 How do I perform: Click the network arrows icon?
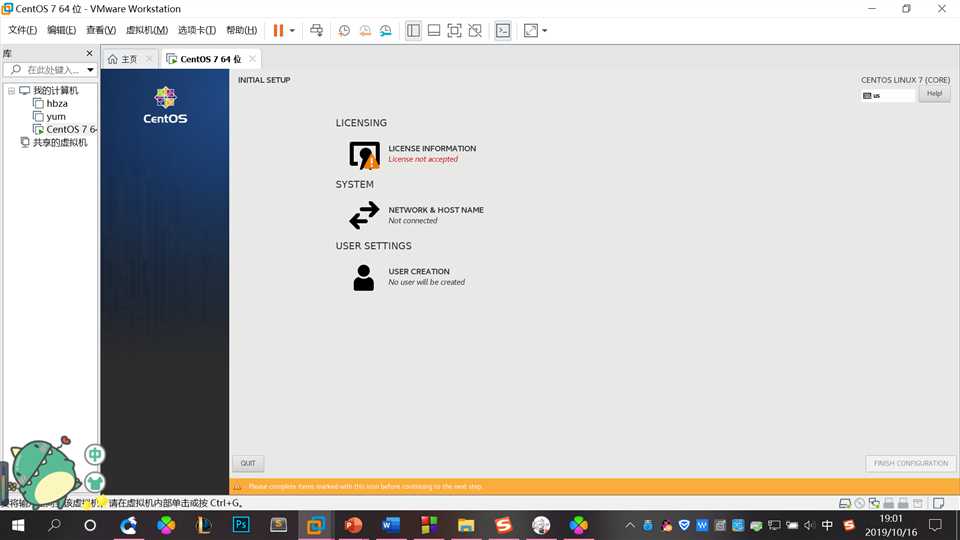(364, 216)
